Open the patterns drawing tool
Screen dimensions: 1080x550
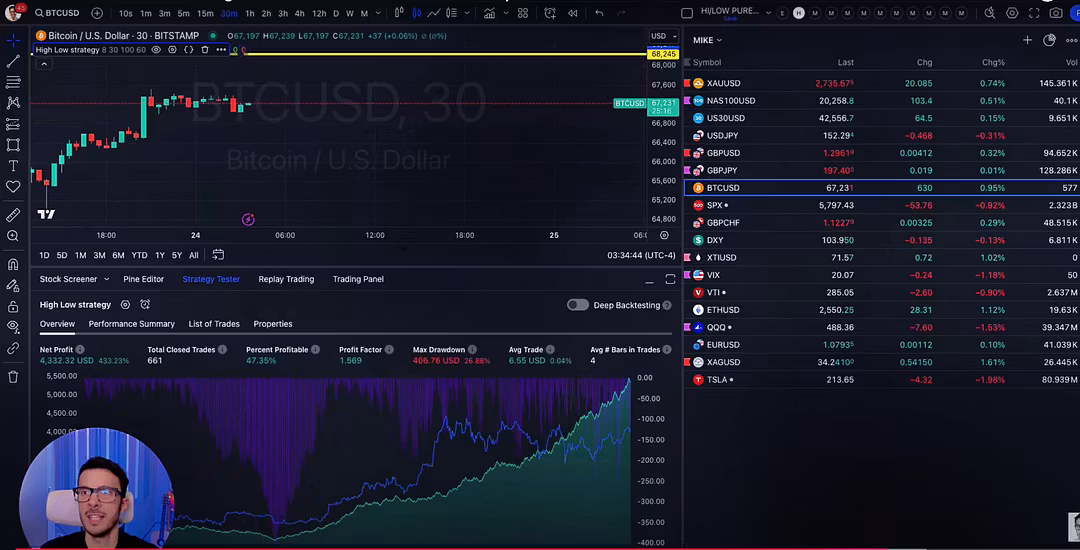tap(13, 103)
